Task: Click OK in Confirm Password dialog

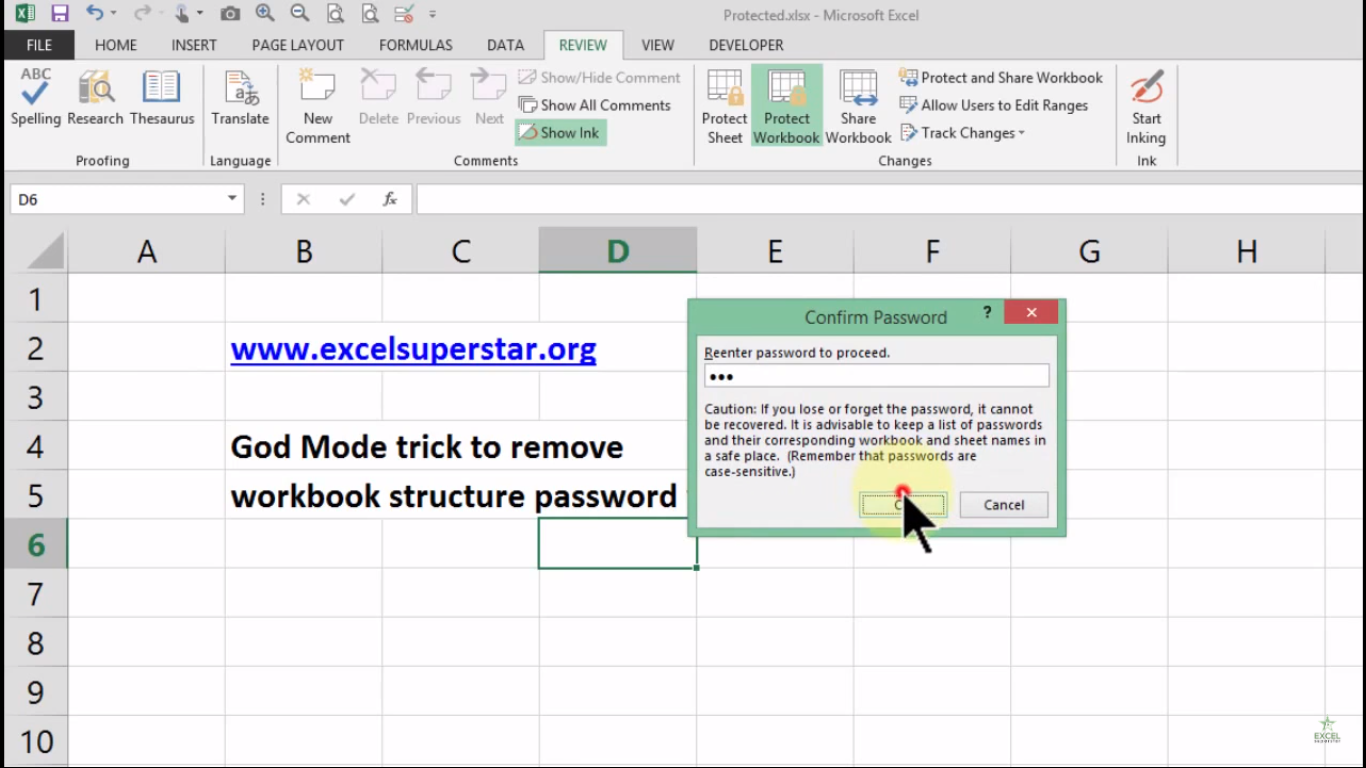Action: (903, 505)
